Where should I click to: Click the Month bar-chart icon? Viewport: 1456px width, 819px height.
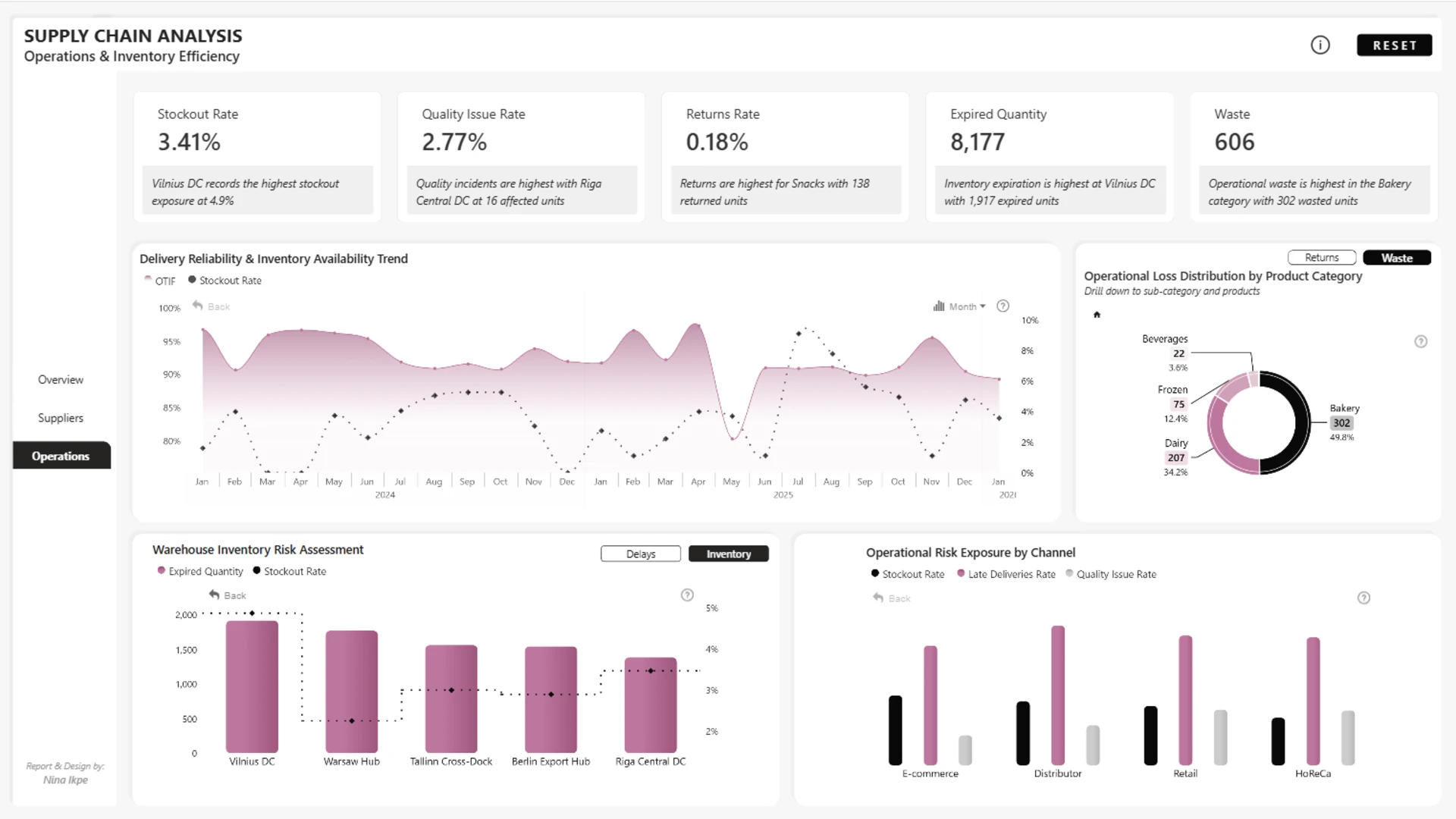[x=939, y=306]
